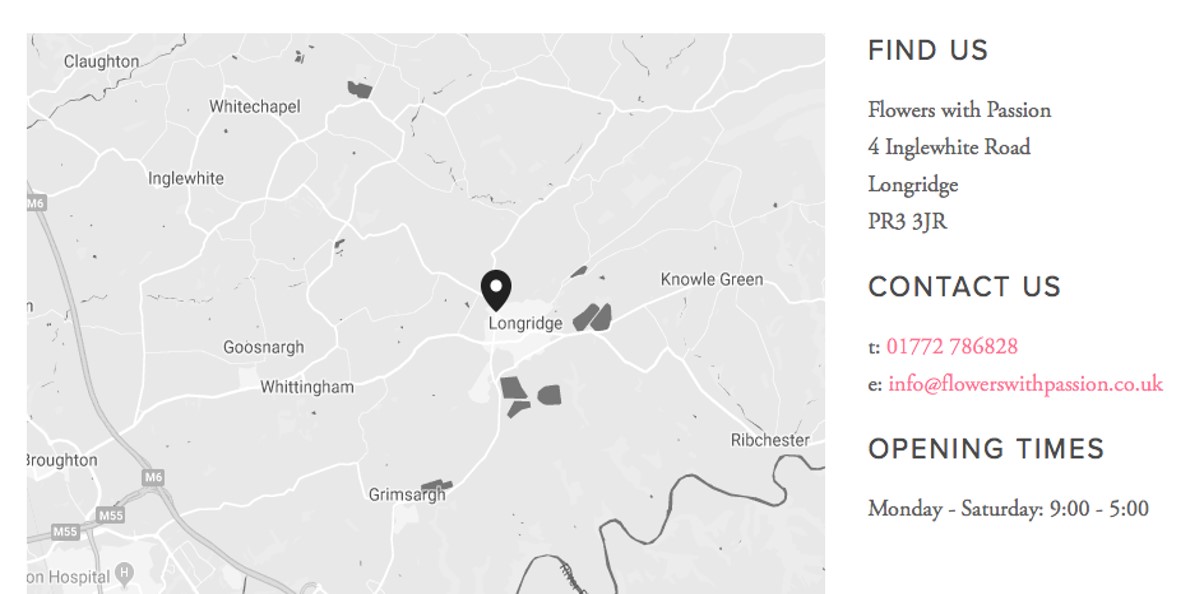Image resolution: width=1204 pixels, height=594 pixels.
Task: Call the phone number 01772 786828
Action: (952, 347)
